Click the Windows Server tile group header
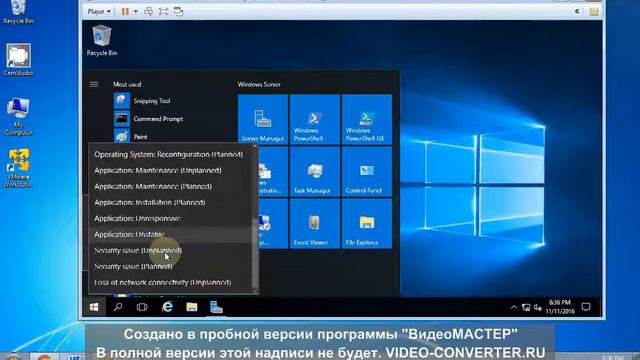 (x=259, y=84)
